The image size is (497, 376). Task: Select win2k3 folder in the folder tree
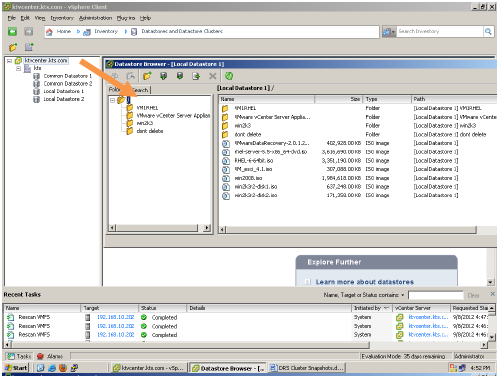point(144,123)
